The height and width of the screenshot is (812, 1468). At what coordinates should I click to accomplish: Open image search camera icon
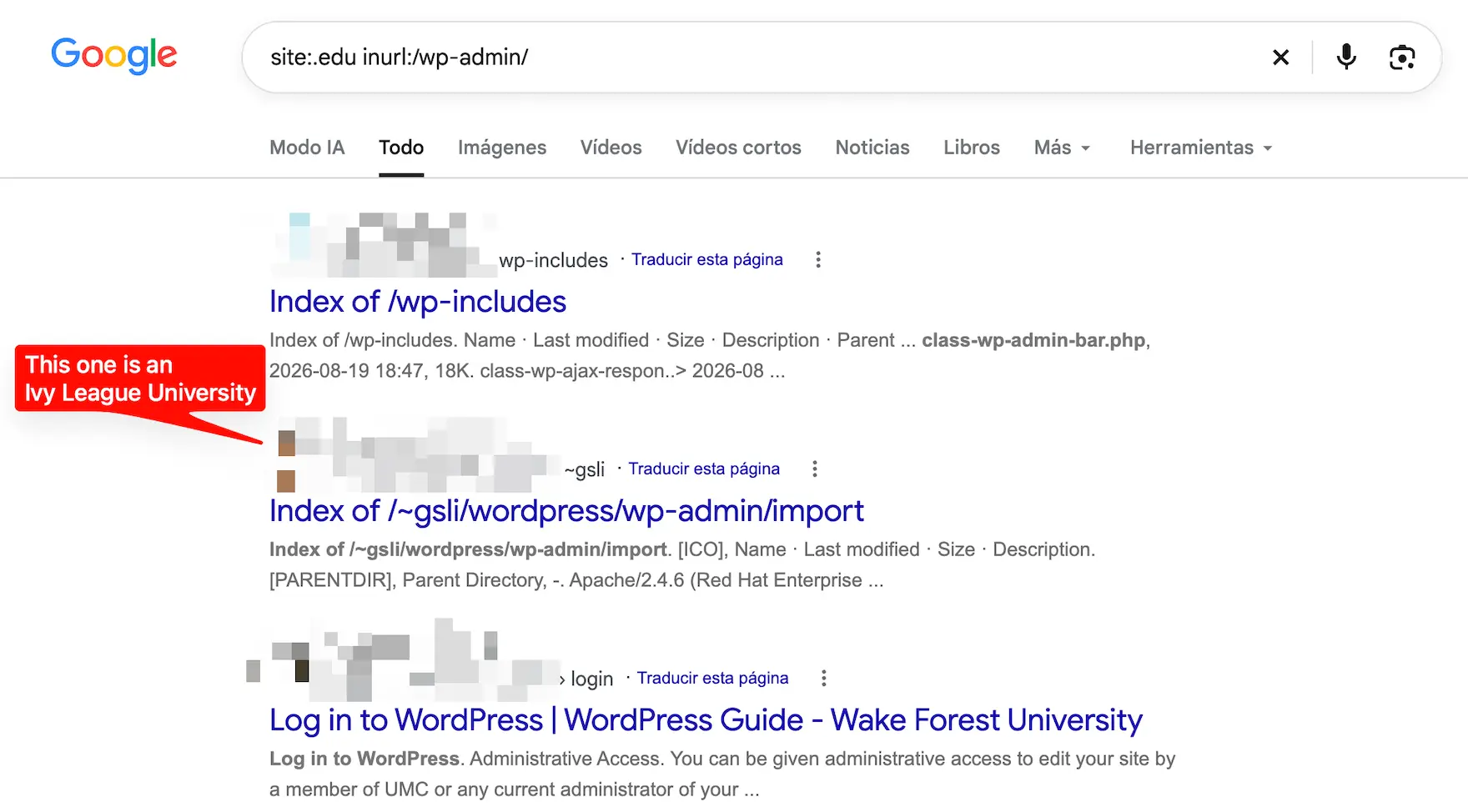(1402, 58)
